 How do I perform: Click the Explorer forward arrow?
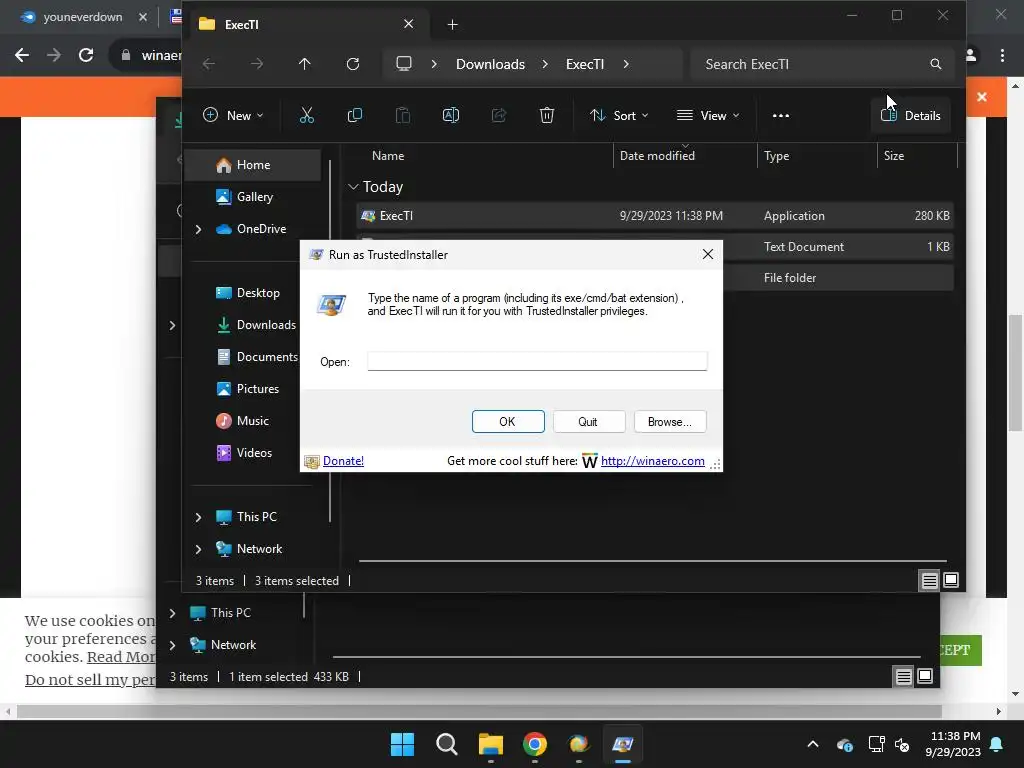tap(257, 64)
